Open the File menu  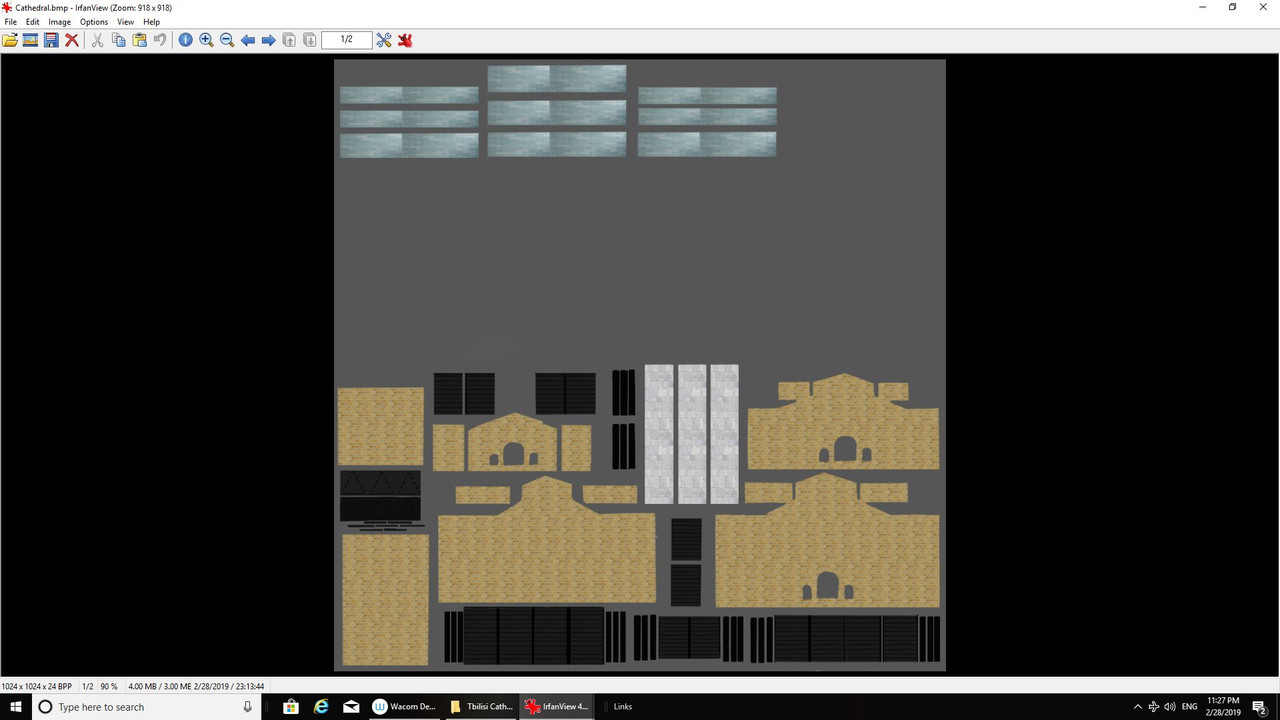point(11,22)
